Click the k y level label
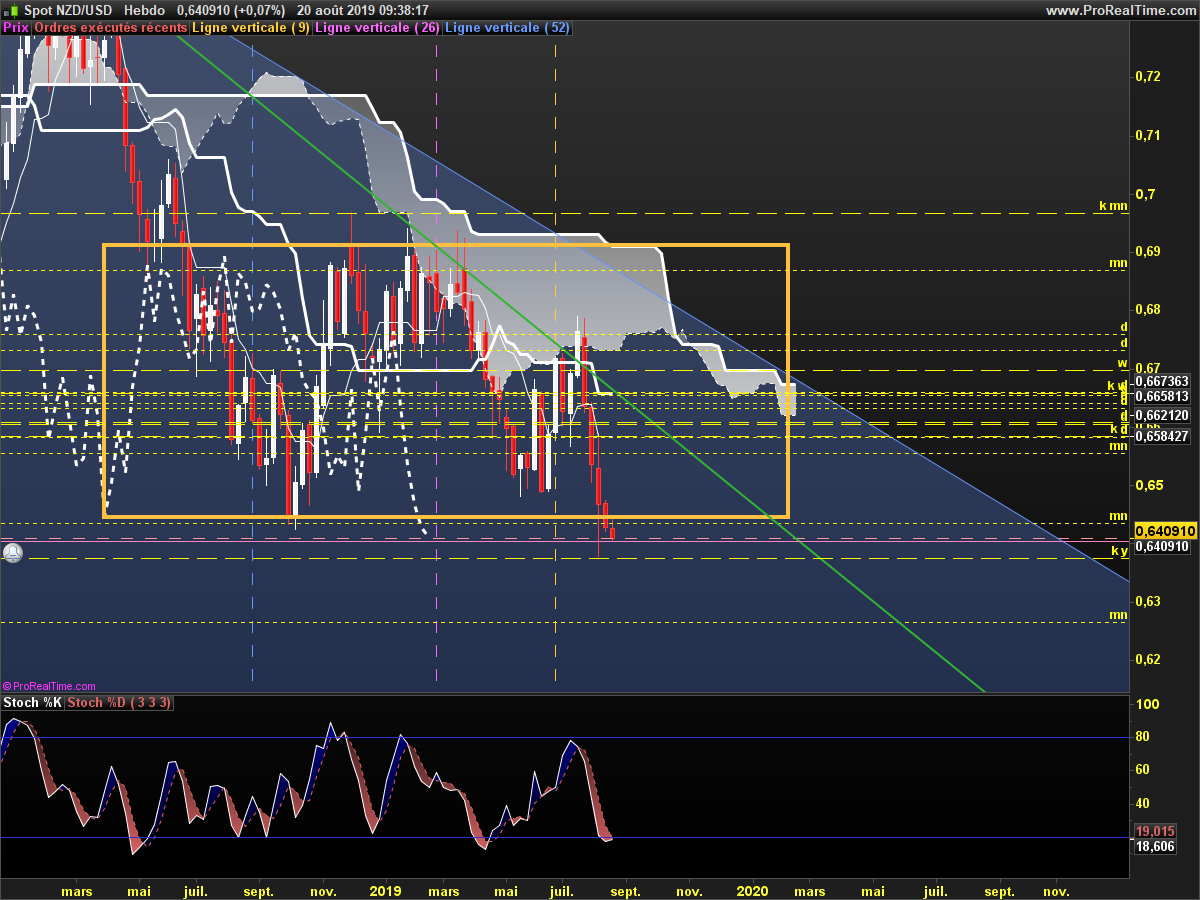The width and height of the screenshot is (1200, 900). click(x=1120, y=551)
